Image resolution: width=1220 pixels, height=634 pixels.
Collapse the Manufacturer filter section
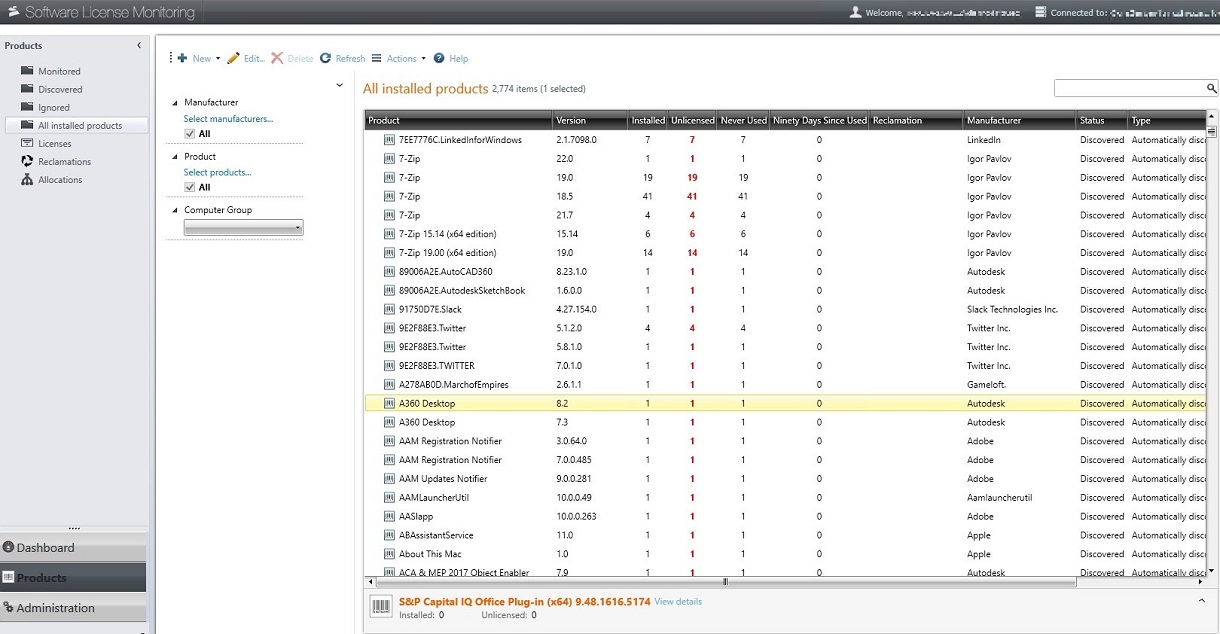tap(176, 101)
